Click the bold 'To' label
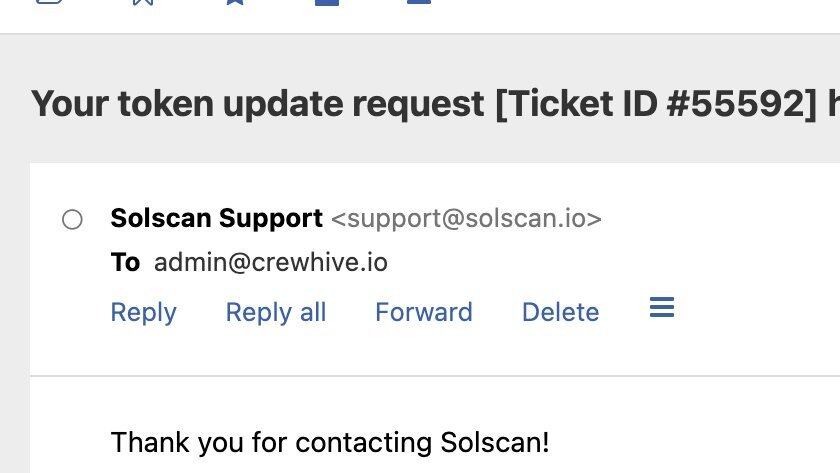This screenshot has width=840, height=473. 125,263
